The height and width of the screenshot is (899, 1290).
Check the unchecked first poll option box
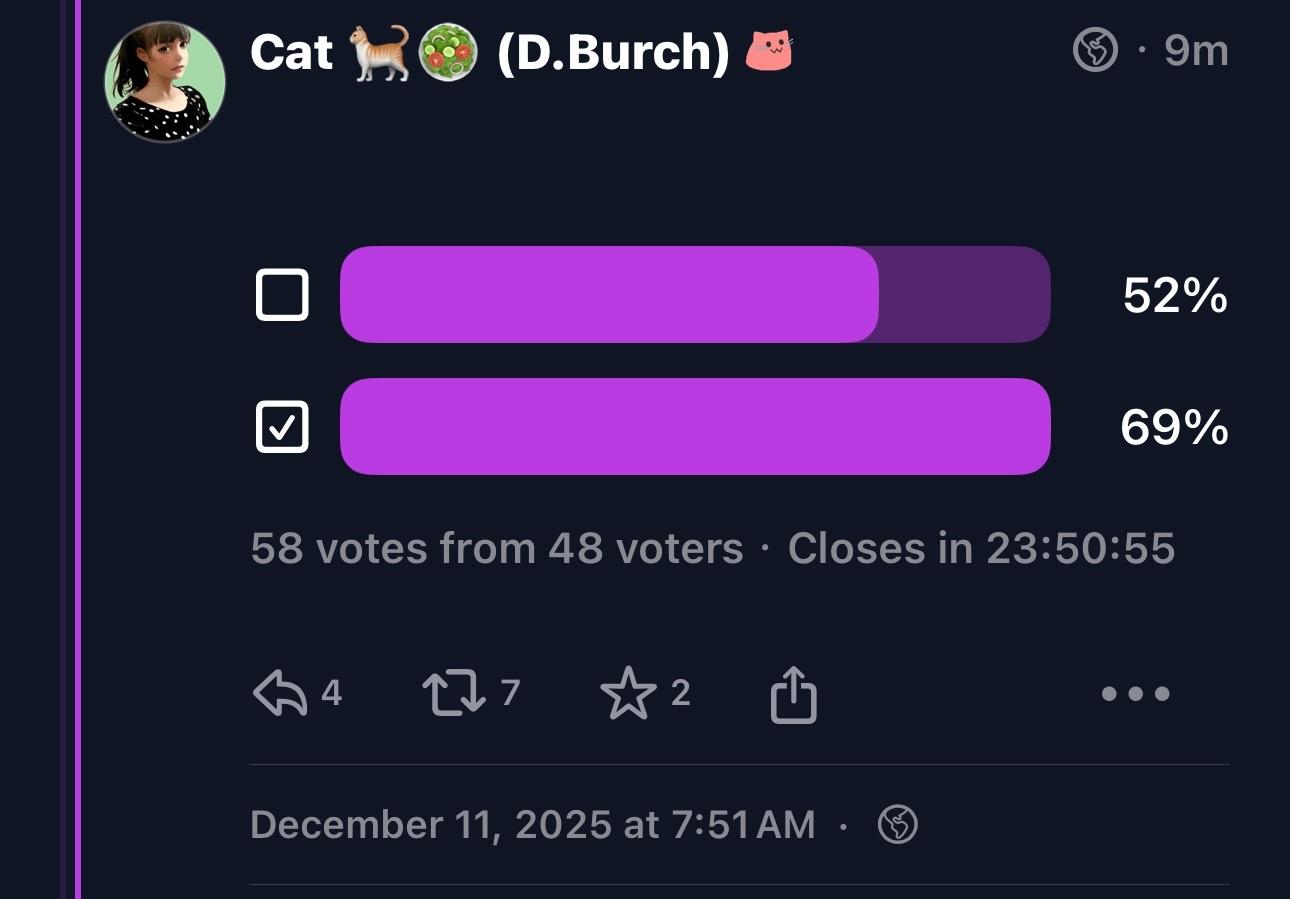pyautogui.click(x=282, y=295)
